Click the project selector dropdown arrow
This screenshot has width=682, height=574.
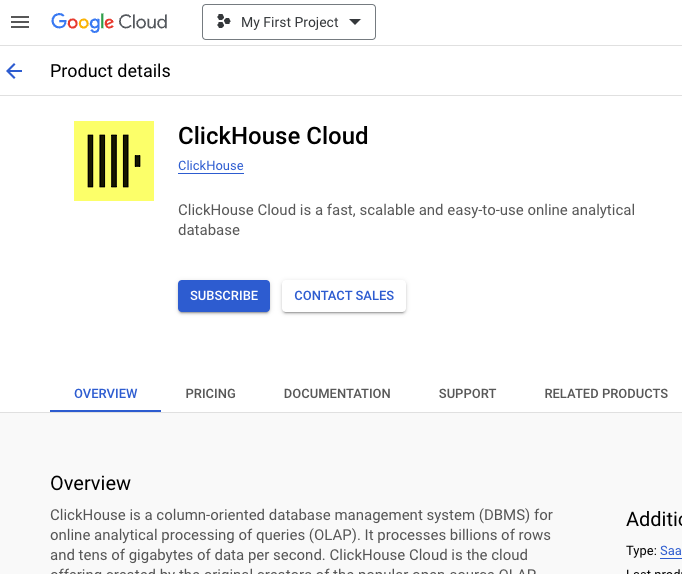(x=355, y=22)
